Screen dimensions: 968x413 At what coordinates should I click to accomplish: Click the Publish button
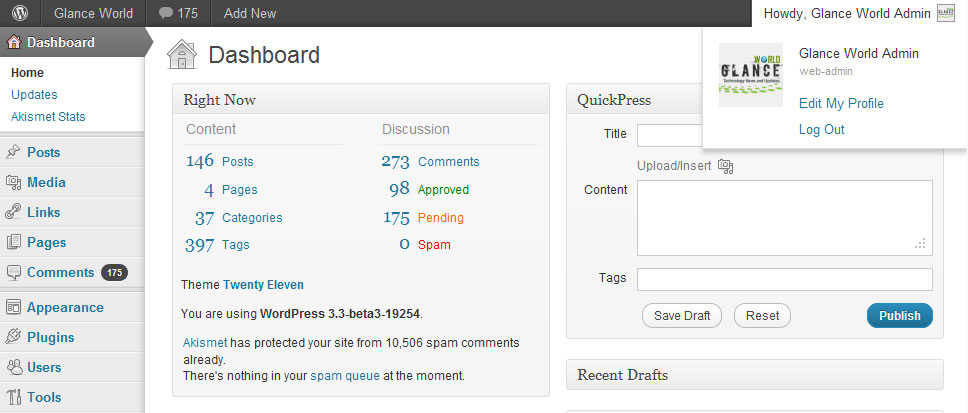coord(900,315)
